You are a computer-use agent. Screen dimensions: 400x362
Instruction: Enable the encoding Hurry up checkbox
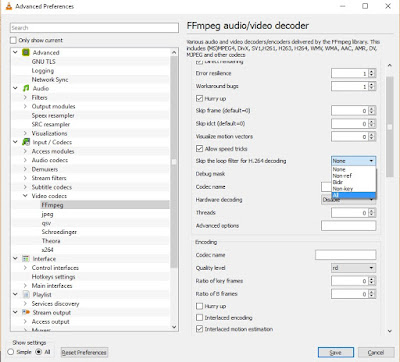199,306
